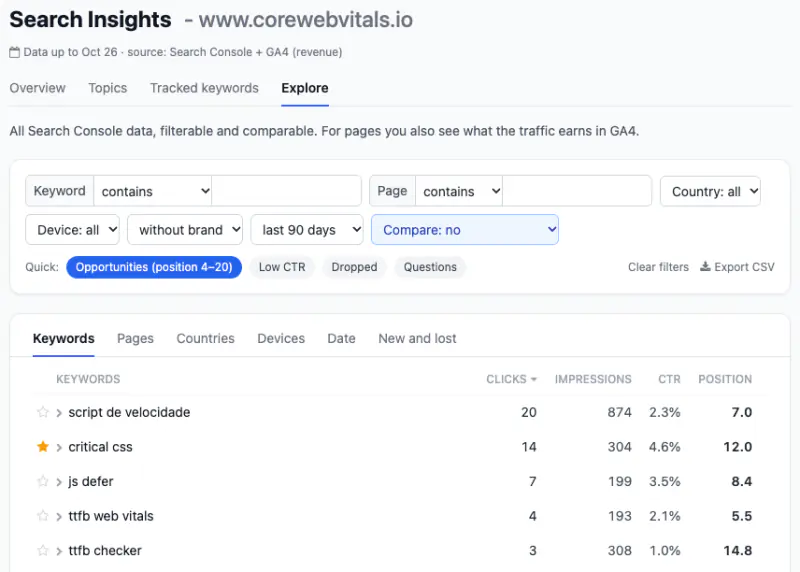Click the 'ttfb checker' keyword text
The image size is (800, 572).
[105, 551]
